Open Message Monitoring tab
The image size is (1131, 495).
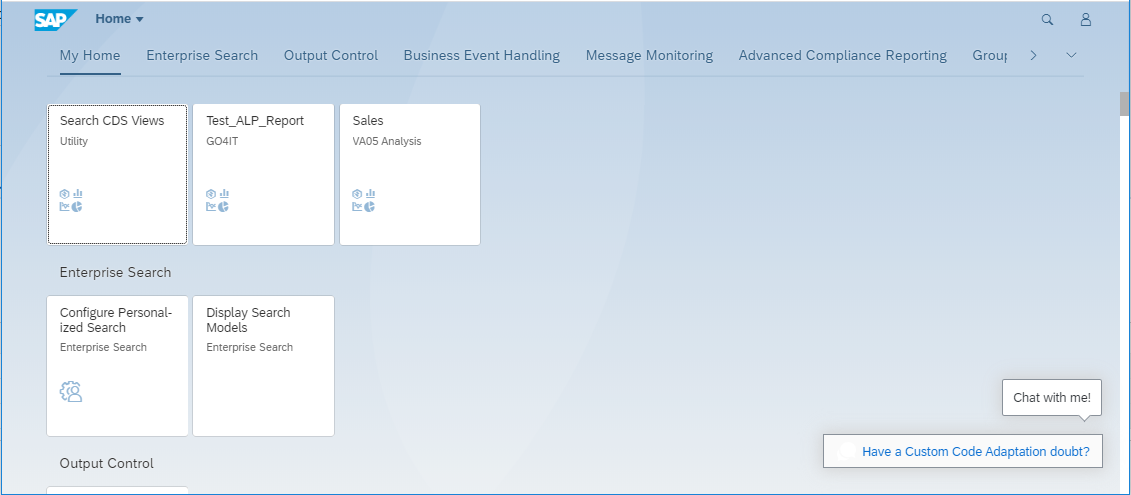click(x=649, y=56)
